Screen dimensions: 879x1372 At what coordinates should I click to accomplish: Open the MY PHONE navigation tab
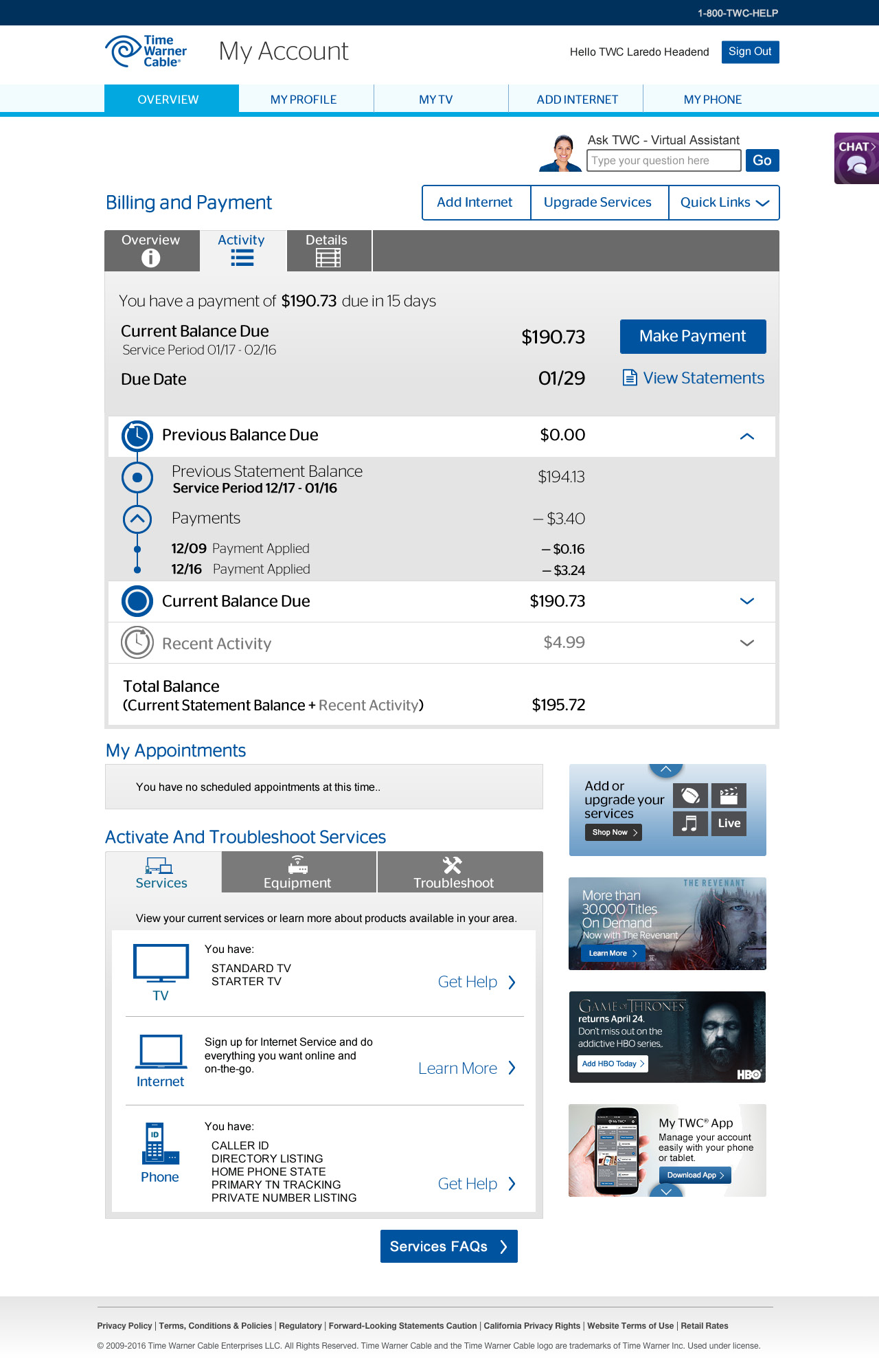click(711, 100)
